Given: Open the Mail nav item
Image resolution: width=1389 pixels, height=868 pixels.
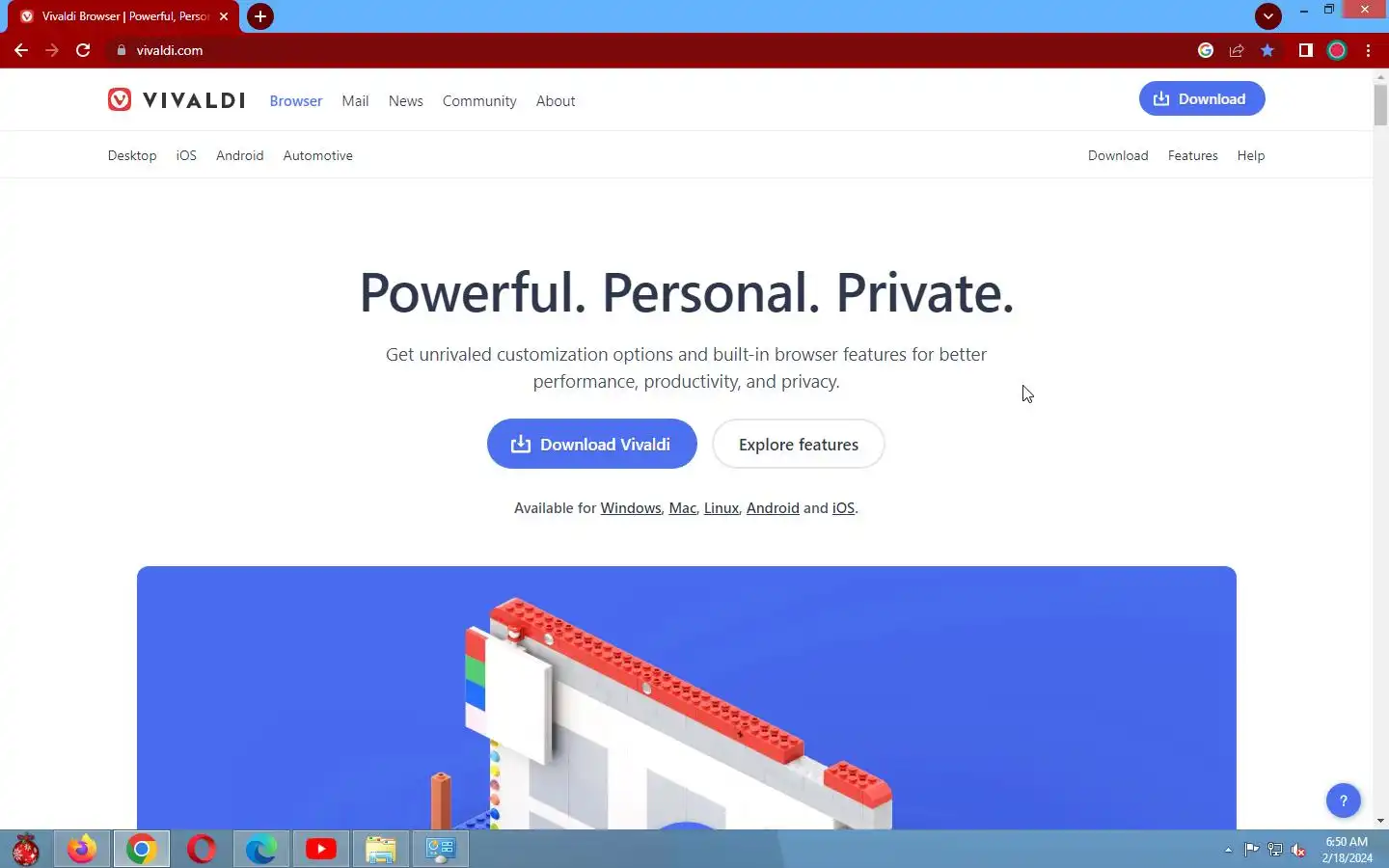Looking at the screenshot, I should point(355,101).
